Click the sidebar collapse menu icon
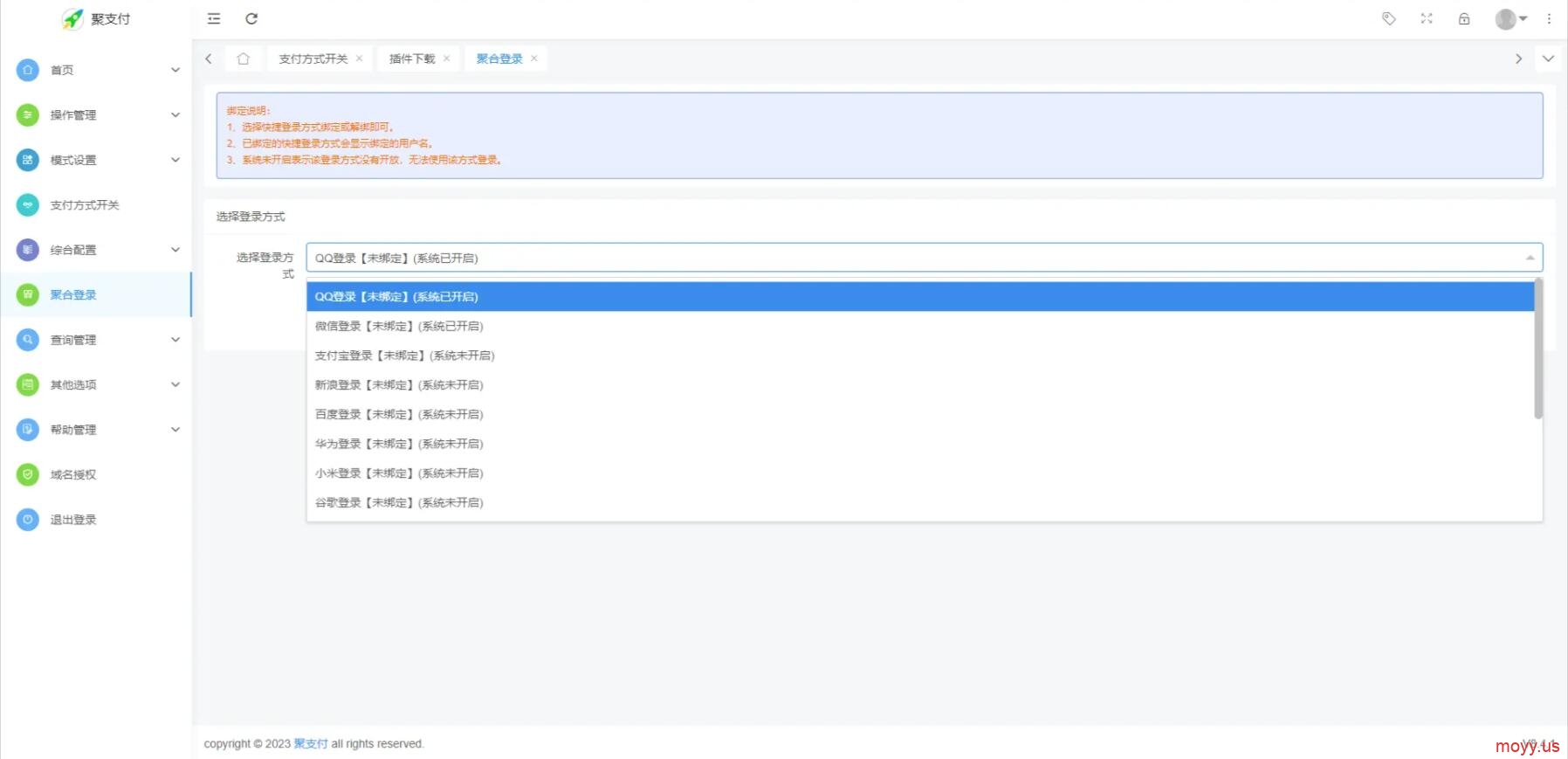Image resolution: width=1568 pixels, height=759 pixels. [x=214, y=18]
